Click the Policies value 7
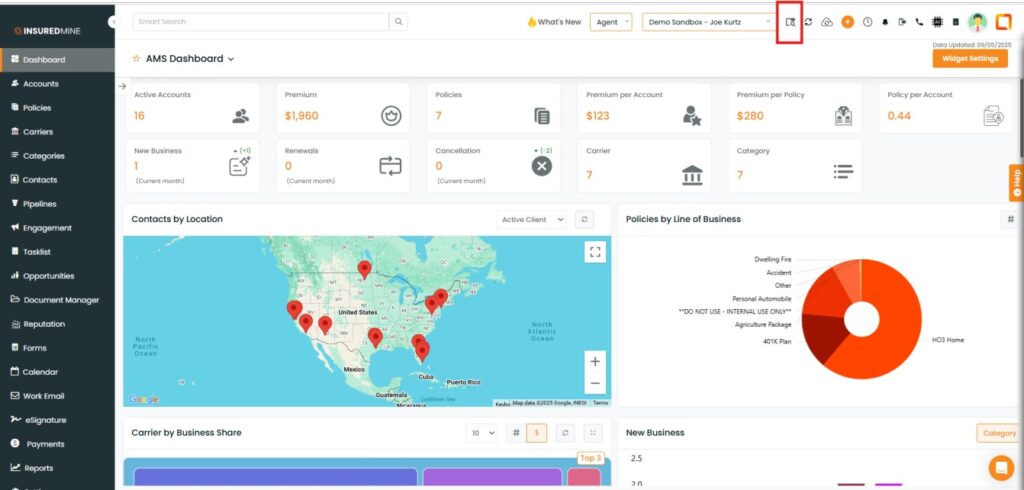The image size is (1024, 490). [439, 116]
